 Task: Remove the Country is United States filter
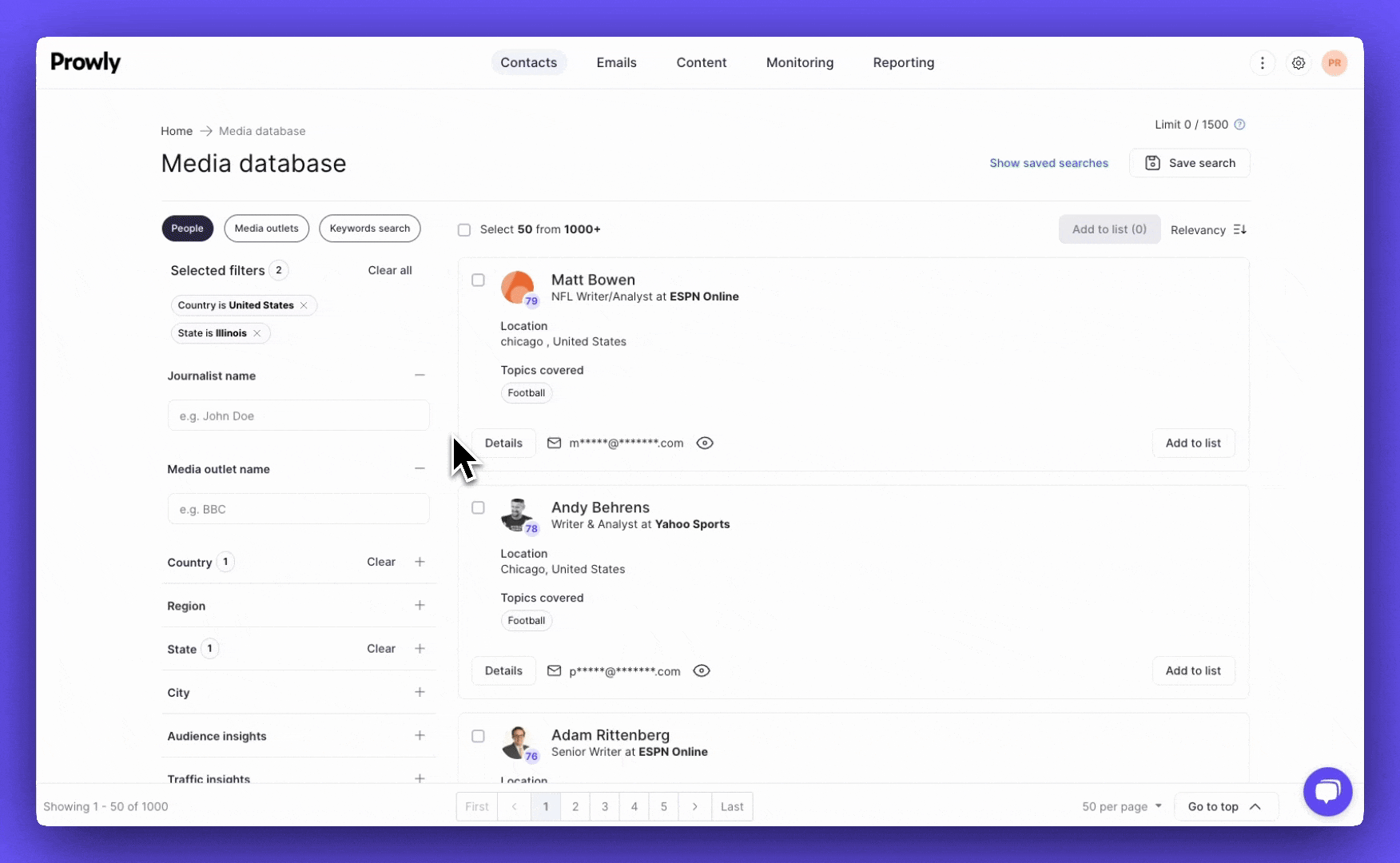point(304,305)
